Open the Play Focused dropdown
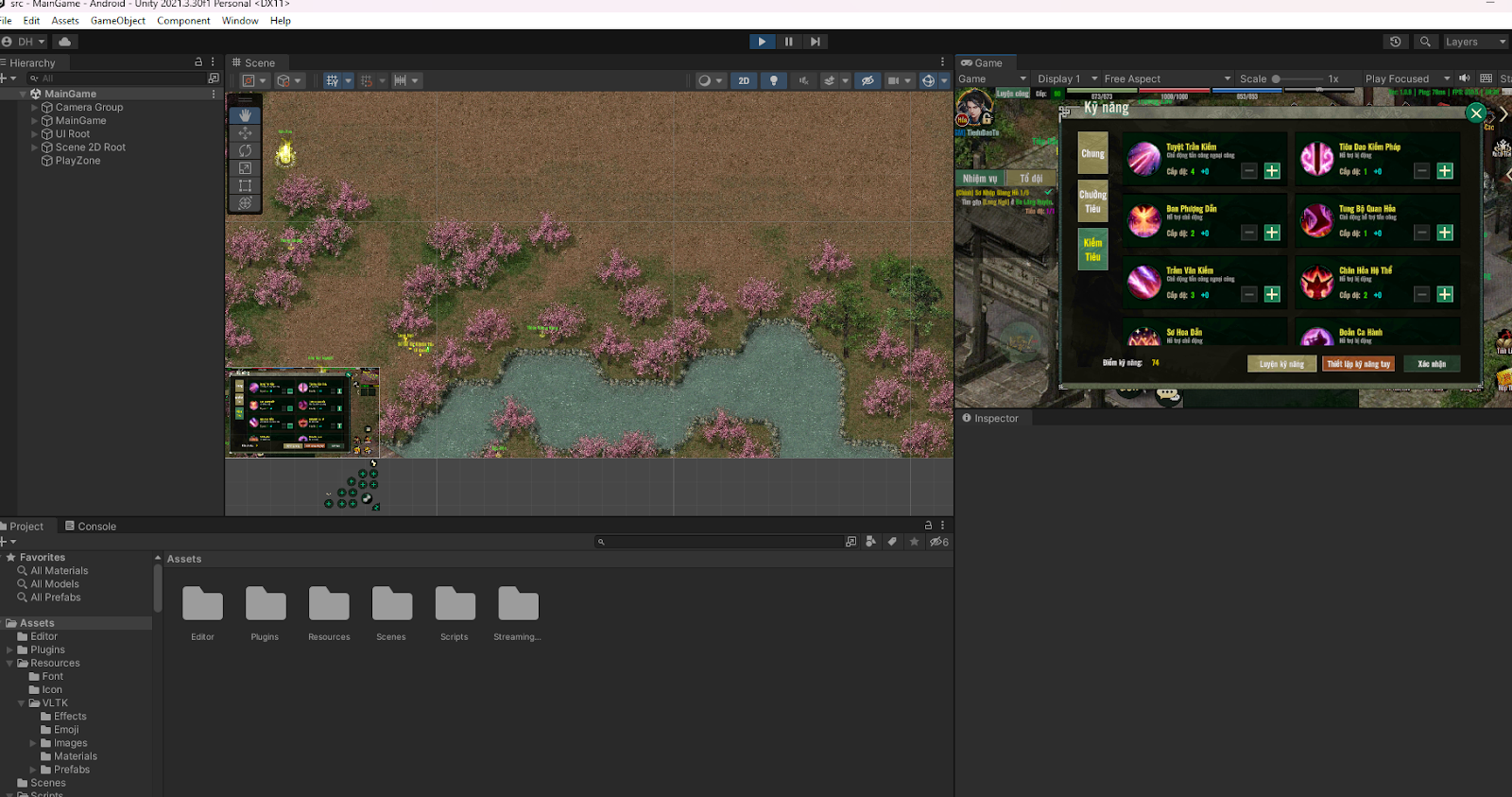Viewport: 1512px width, 797px height. point(1407,78)
